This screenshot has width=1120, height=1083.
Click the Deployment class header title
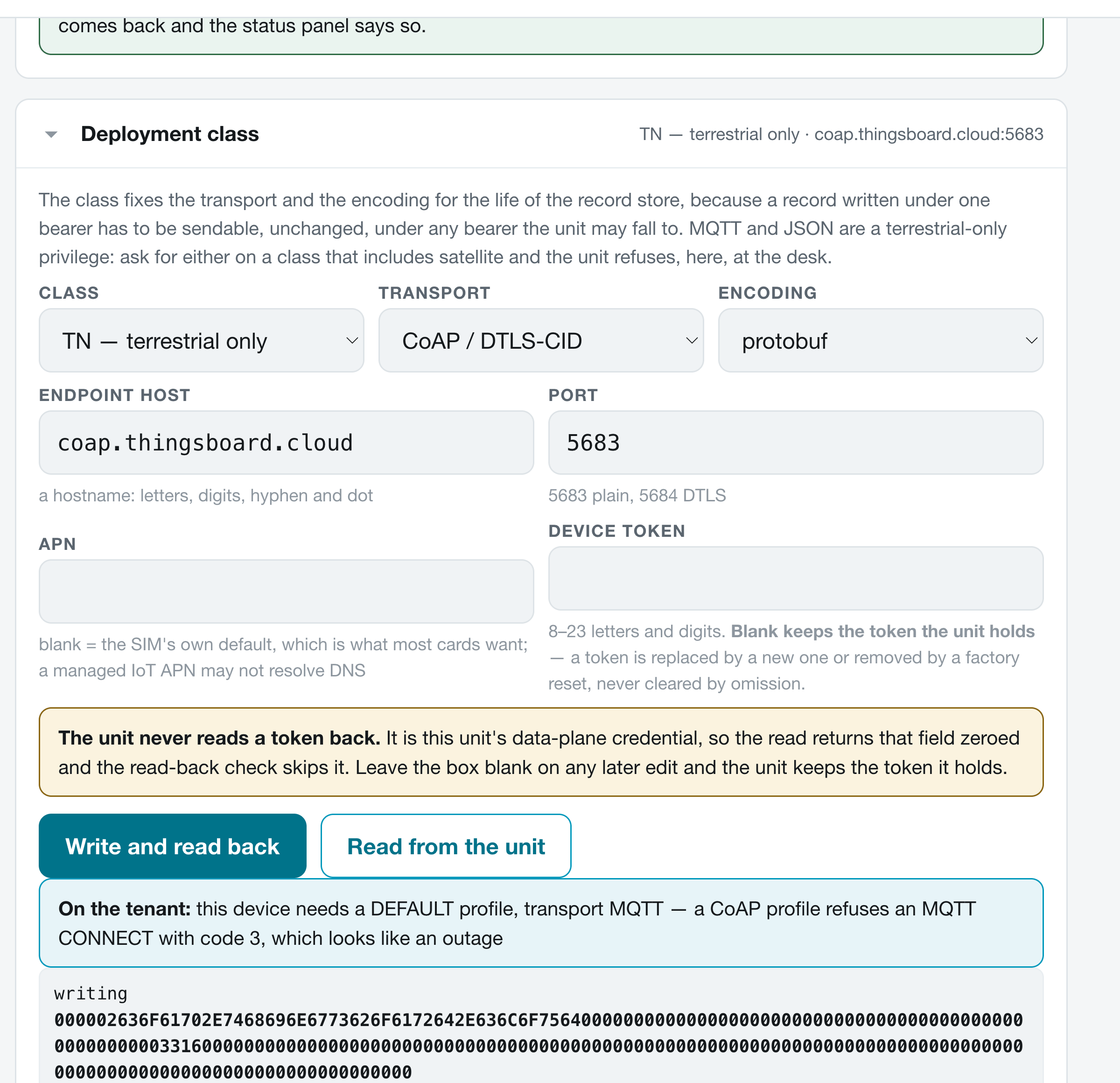pos(170,134)
